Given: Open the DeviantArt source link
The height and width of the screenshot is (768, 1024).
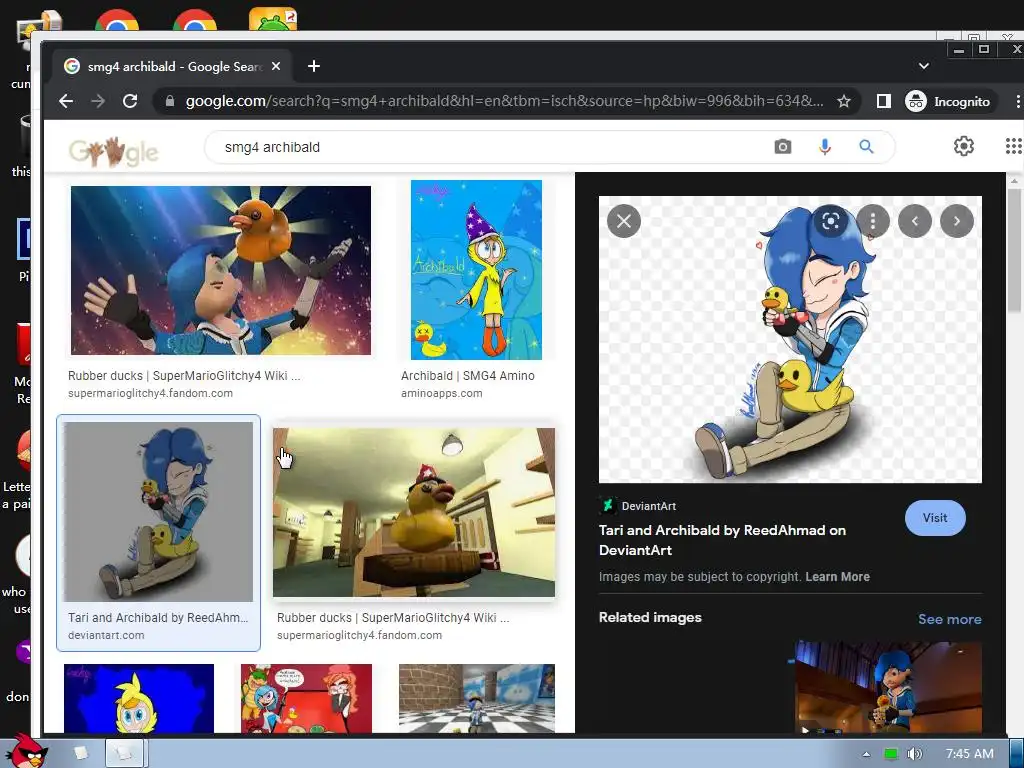Looking at the screenshot, I should click(638, 506).
